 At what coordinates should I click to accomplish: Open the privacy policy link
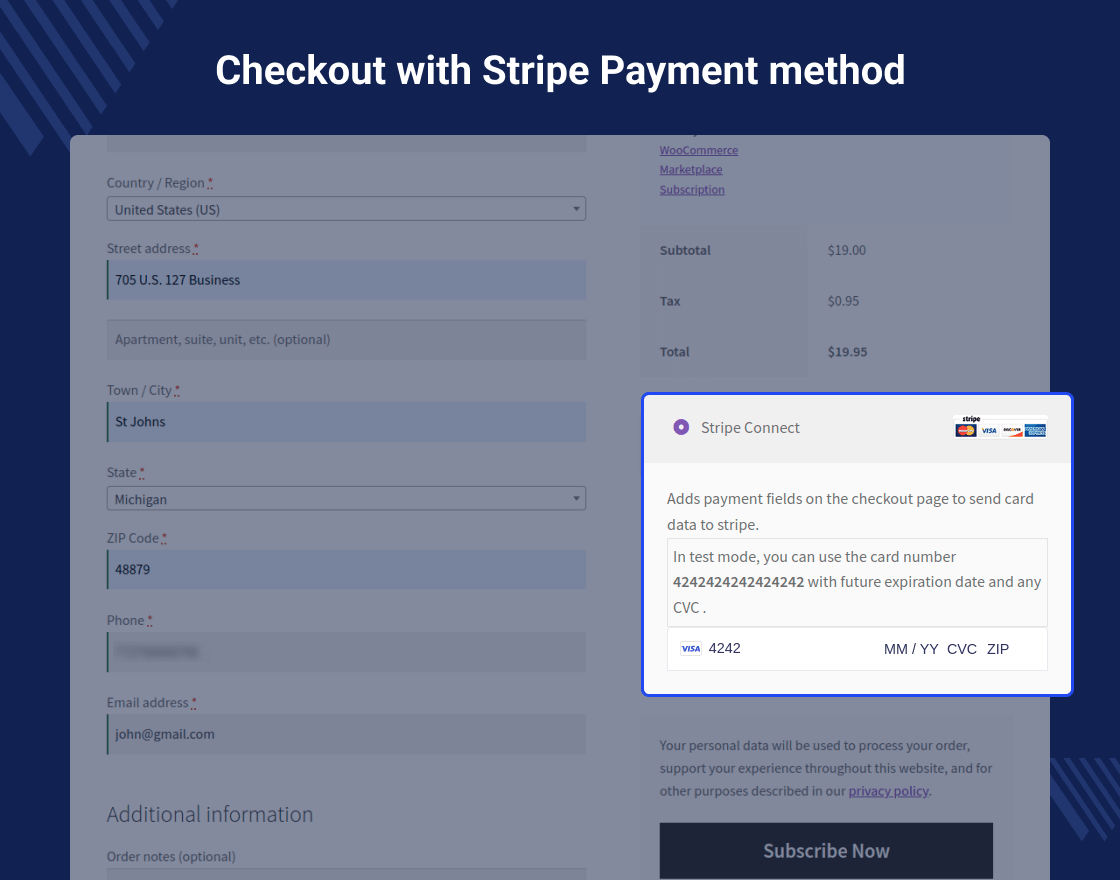click(x=888, y=791)
